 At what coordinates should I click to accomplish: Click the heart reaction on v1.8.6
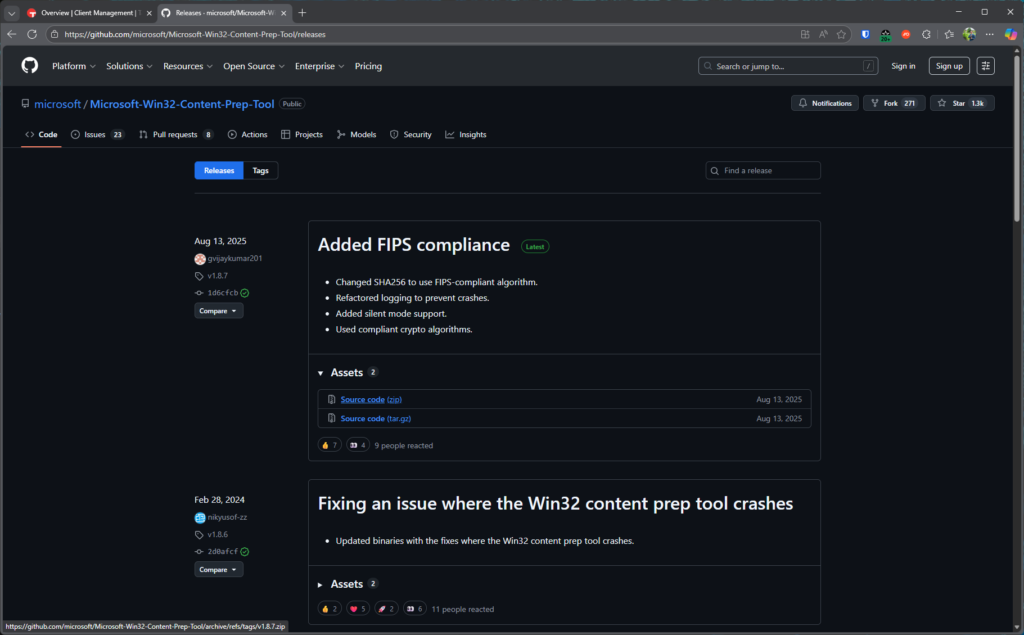click(357, 608)
